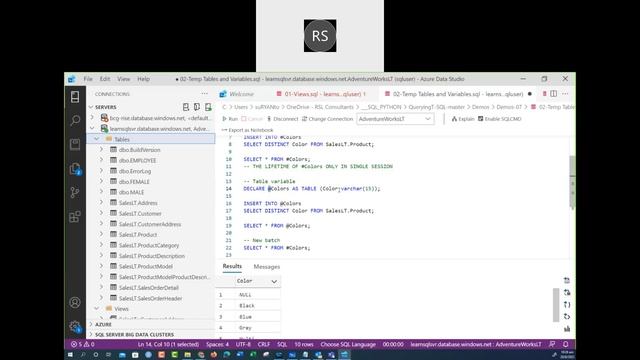This screenshot has height=360, width=640.
Task: Expand dbo.EMPLOYEE table node
Action: click(102, 160)
